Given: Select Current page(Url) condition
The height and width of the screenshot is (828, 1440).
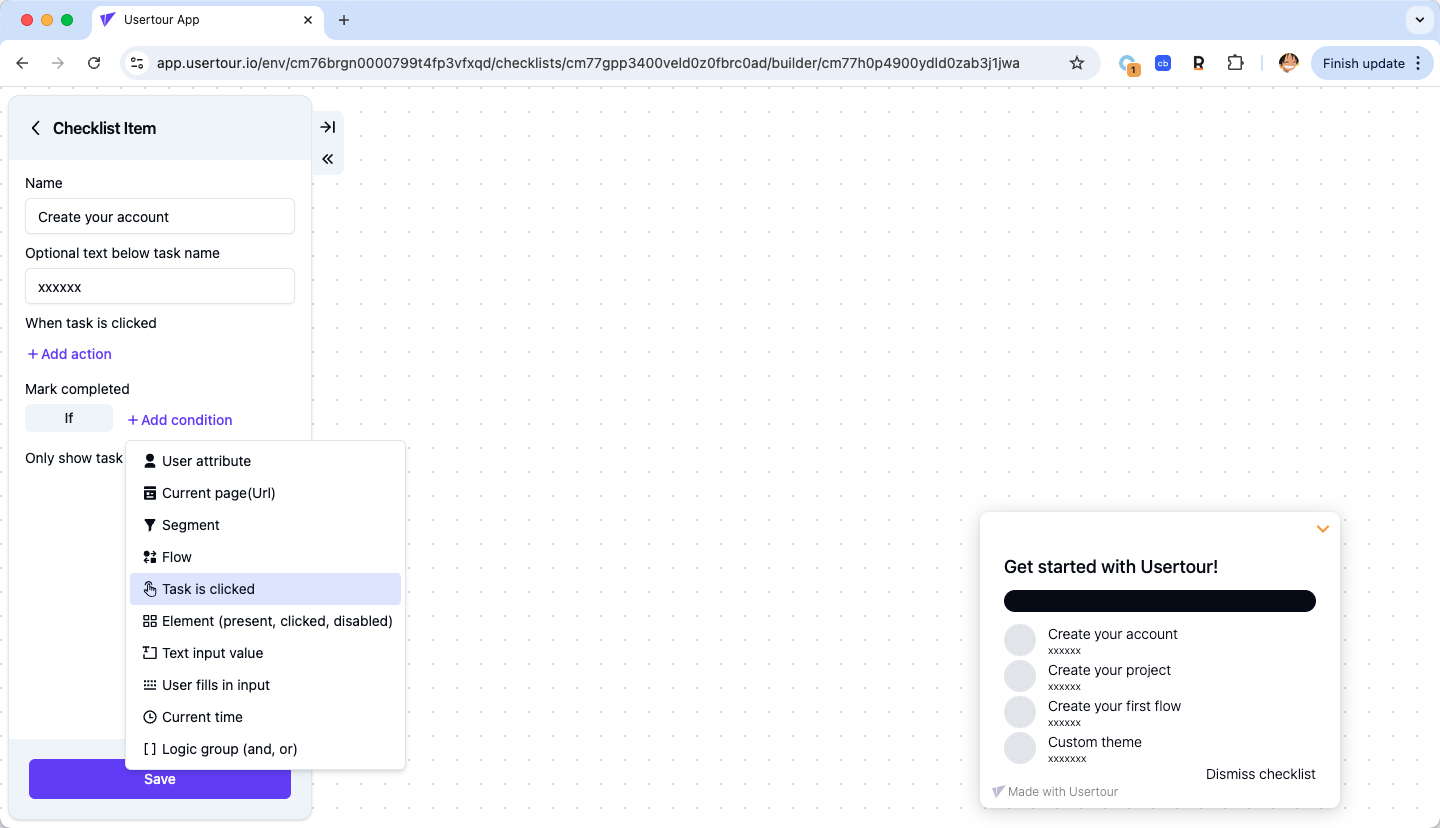Looking at the screenshot, I should coord(265,493).
